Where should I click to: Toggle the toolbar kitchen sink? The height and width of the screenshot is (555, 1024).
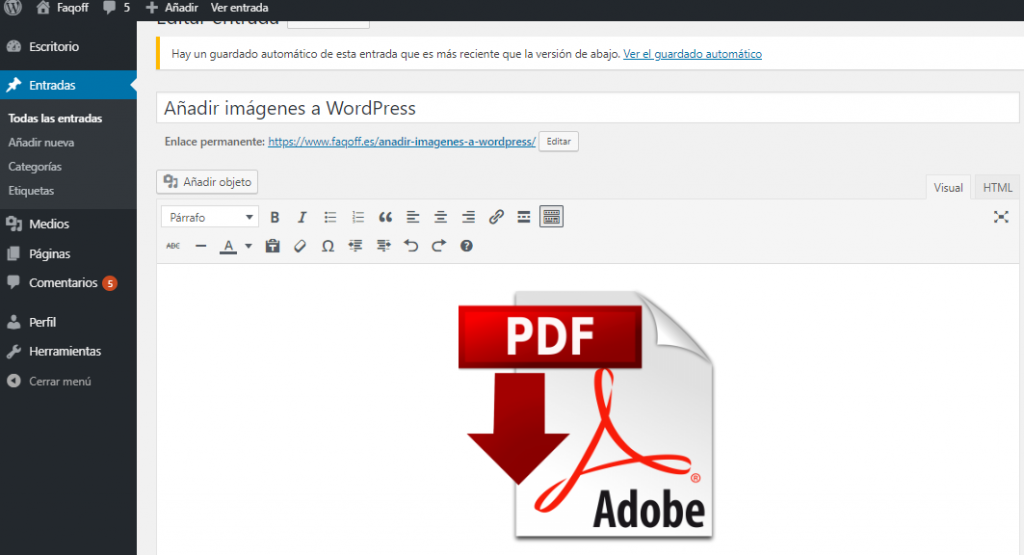[x=551, y=217]
